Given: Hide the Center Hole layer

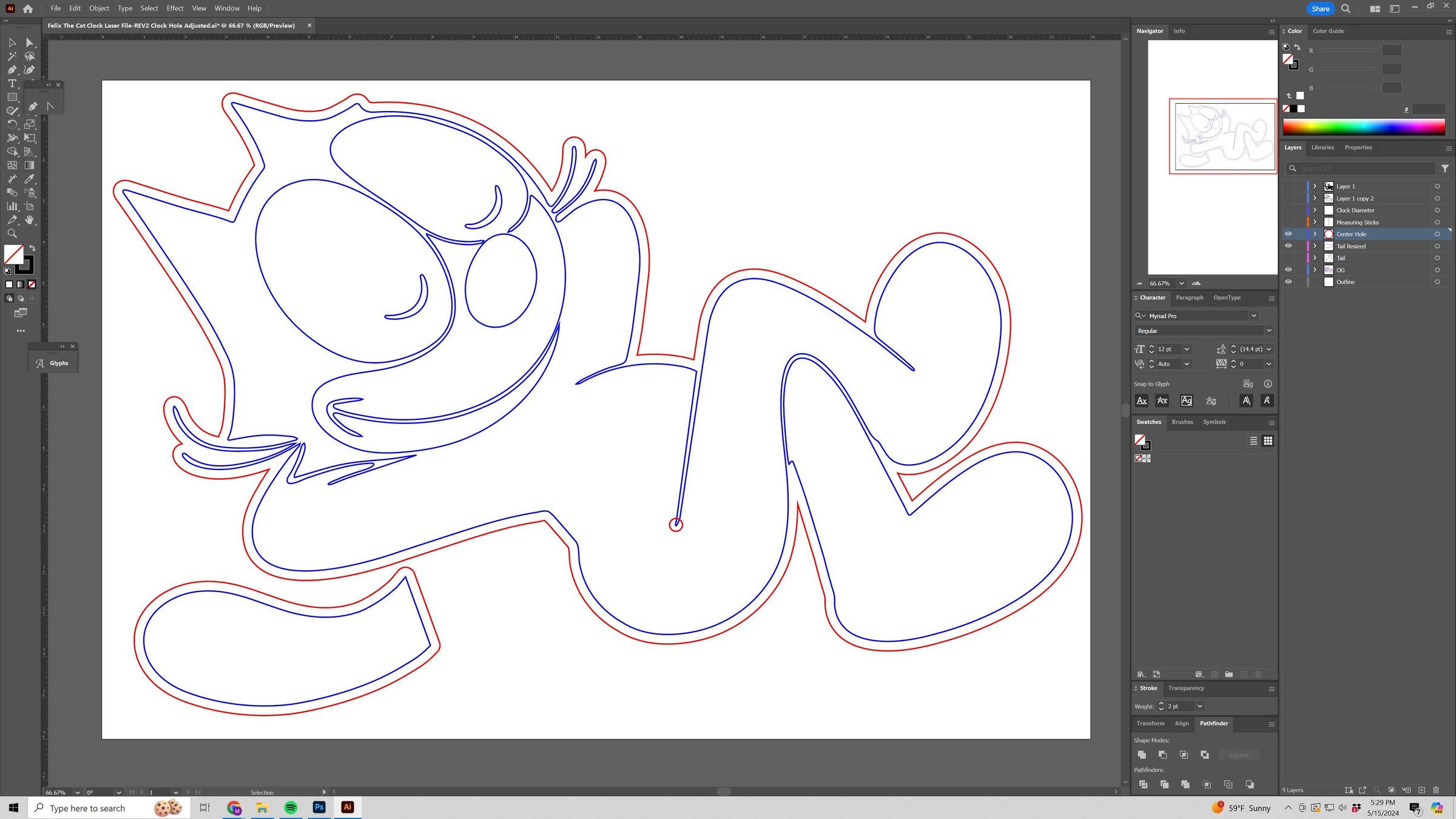Looking at the screenshot, I should 1288,234.
